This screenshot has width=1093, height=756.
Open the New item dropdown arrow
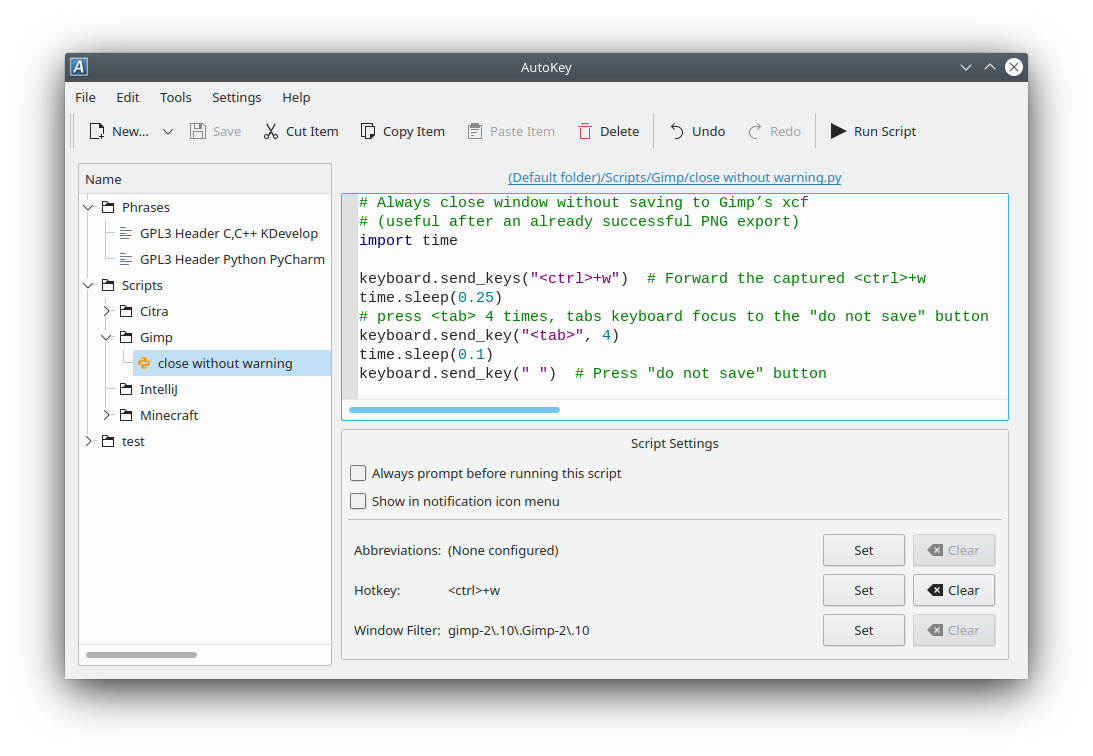pyautogui.click(x=167, y=131)
